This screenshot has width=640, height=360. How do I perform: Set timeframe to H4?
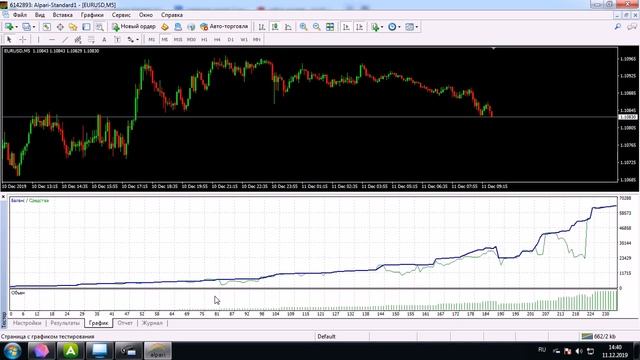pos(217,40)
